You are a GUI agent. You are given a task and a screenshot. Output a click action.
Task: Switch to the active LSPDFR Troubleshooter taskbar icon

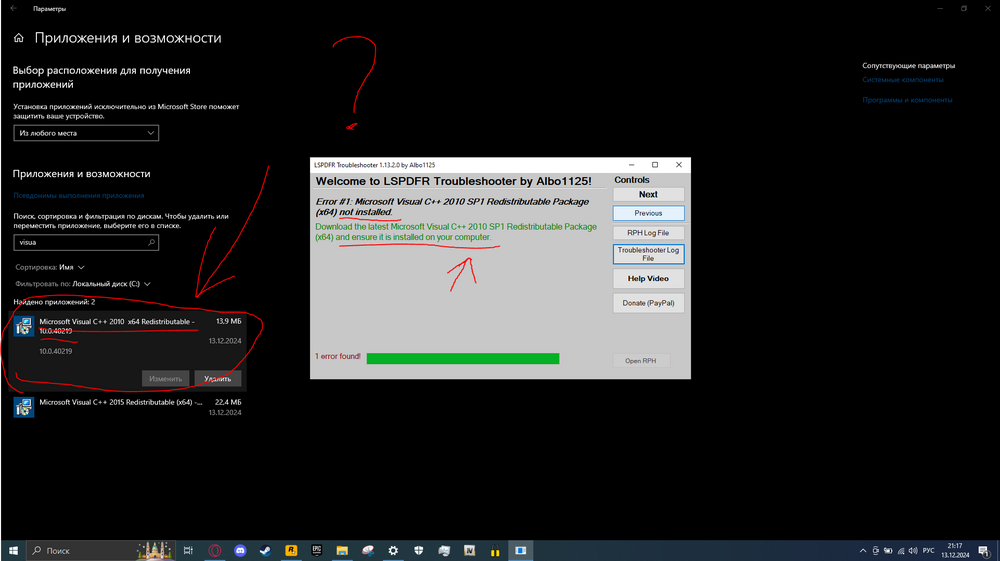point(520,551)
